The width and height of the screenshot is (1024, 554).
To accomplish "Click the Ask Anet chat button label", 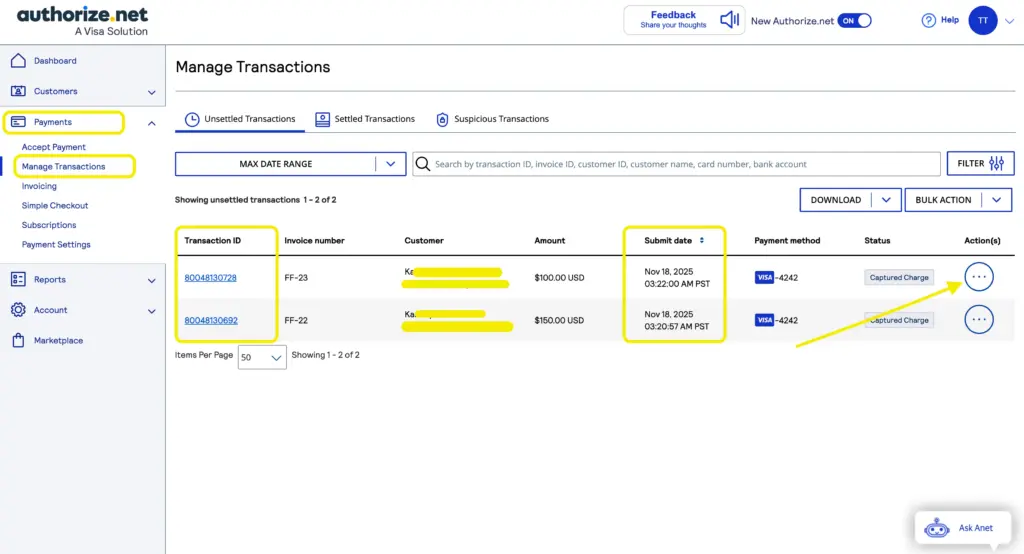I will tap(976, 528).
